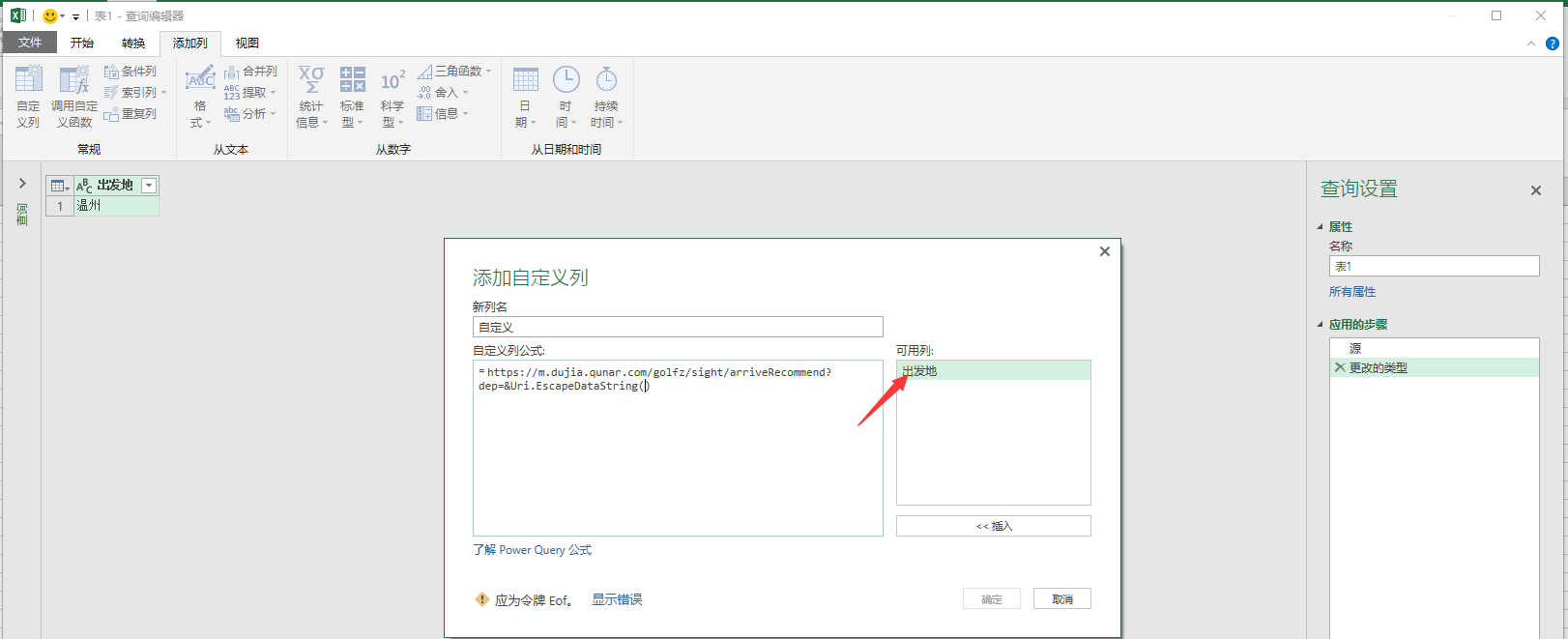Viewport: 1568px width, 639px height.
Task: Click the smiley feedback icon
Action: coord(50,15)
